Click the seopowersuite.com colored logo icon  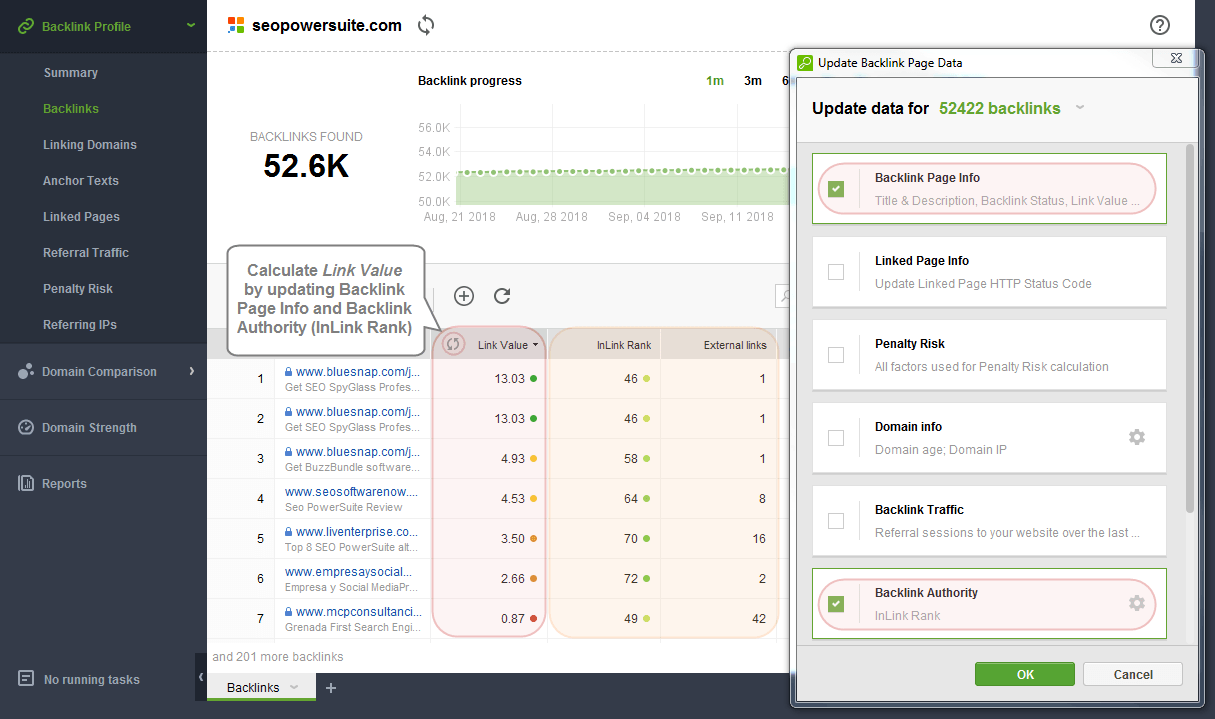click(236, 25)
